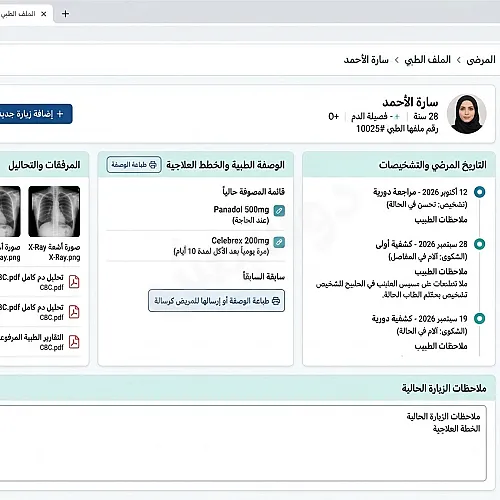Screen dimensions: 500x500
Task: Open PDF icon of first تحليل دم كامل
Action: pos(74,282)
